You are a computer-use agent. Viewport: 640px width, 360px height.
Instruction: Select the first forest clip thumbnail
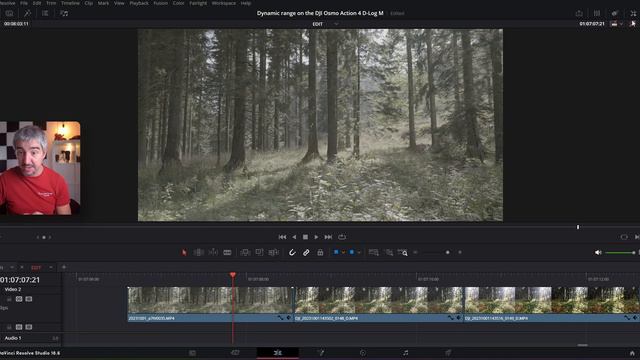210,300
